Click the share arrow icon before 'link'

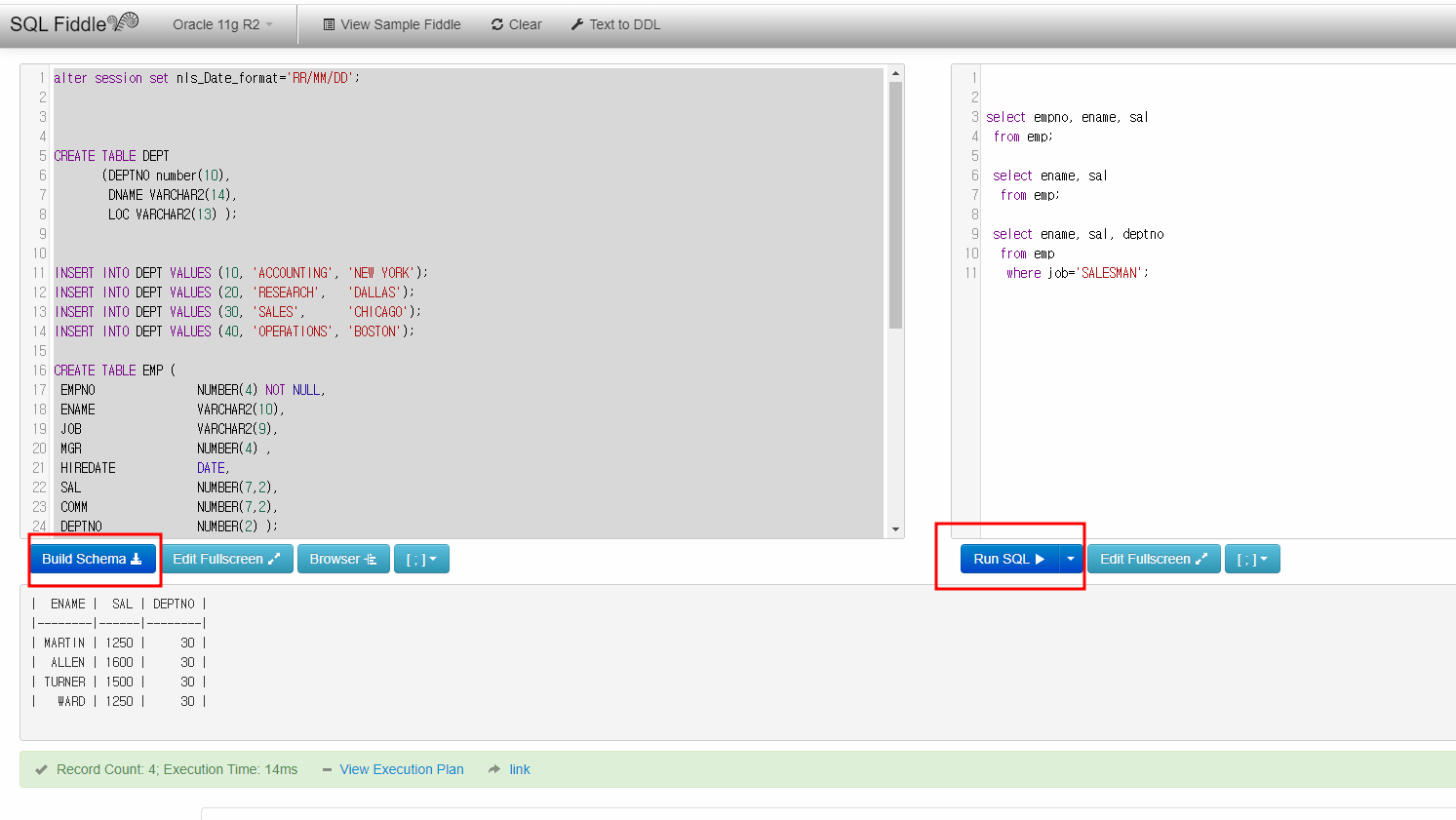(x=494, y=769)
